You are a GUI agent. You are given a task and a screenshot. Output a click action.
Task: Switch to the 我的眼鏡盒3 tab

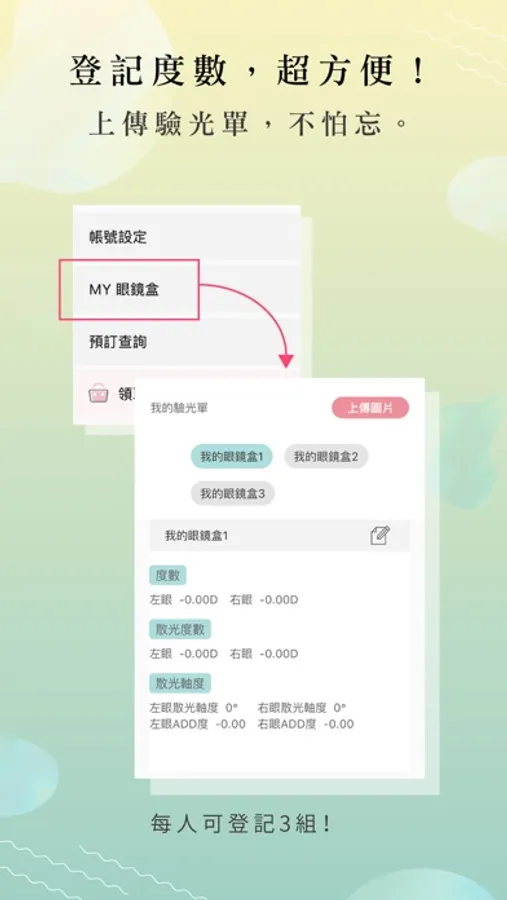(x=233, y=494)
